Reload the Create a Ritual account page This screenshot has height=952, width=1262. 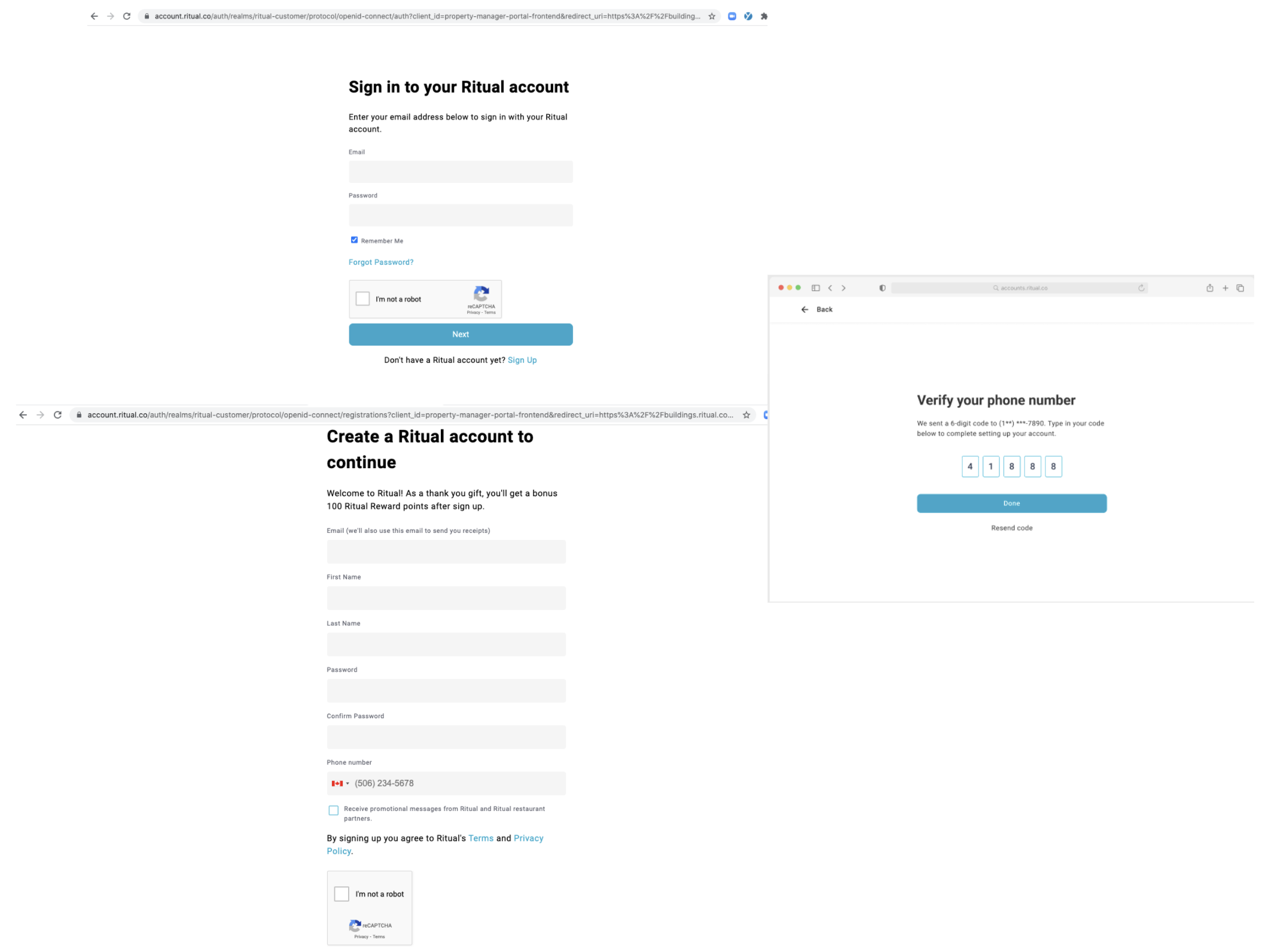58,415
